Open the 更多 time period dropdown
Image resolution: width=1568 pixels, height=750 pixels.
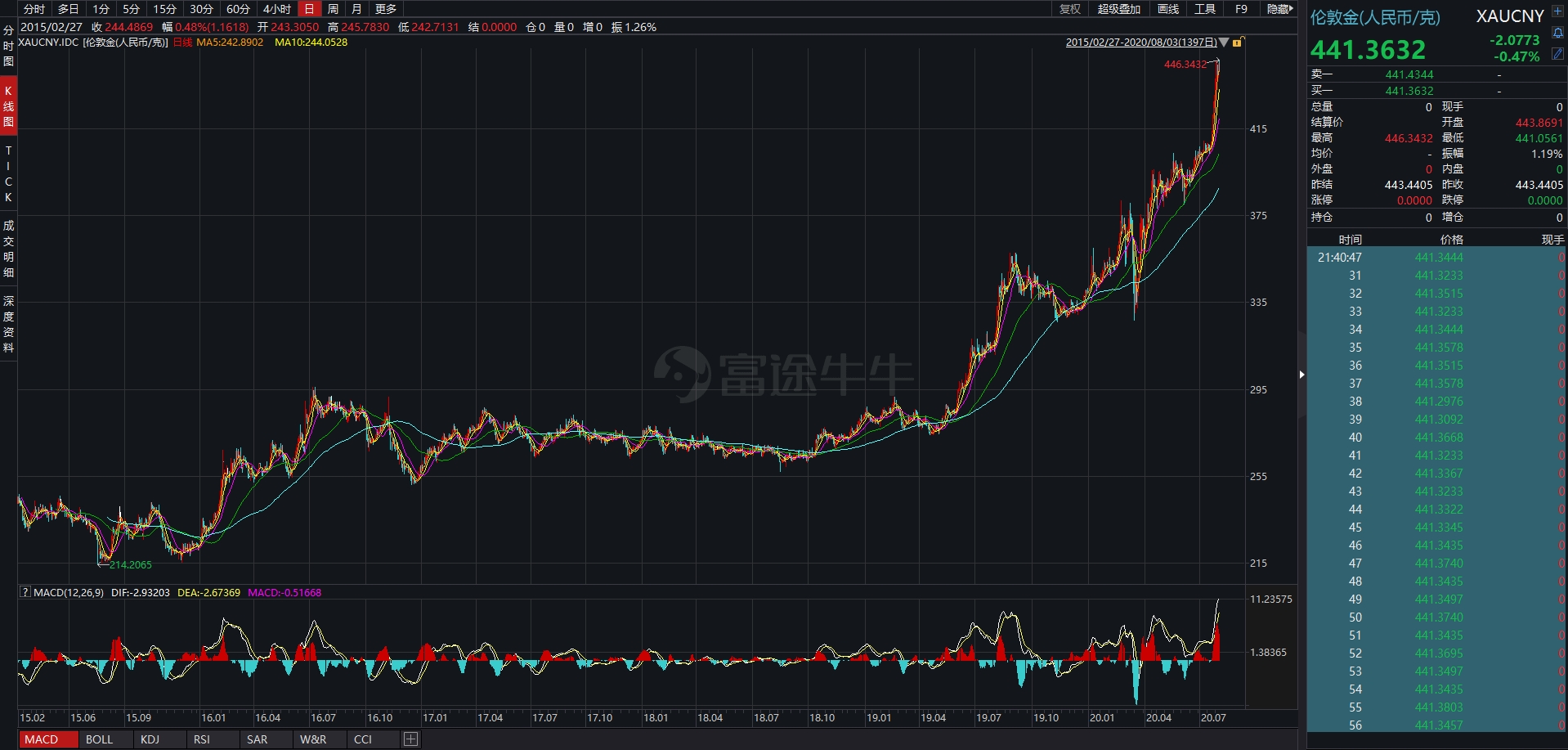(x=386, y=9)
